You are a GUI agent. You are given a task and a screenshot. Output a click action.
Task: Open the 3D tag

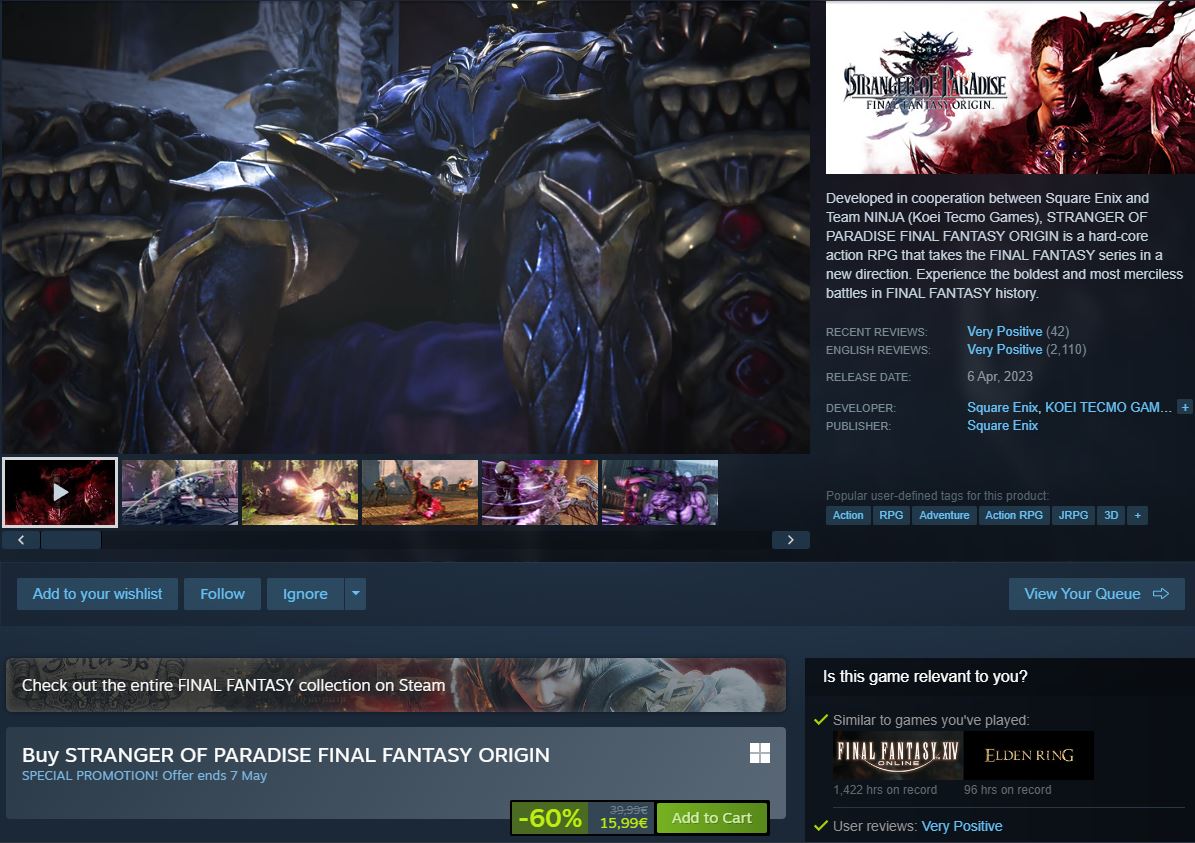(x=1111, y=515)
